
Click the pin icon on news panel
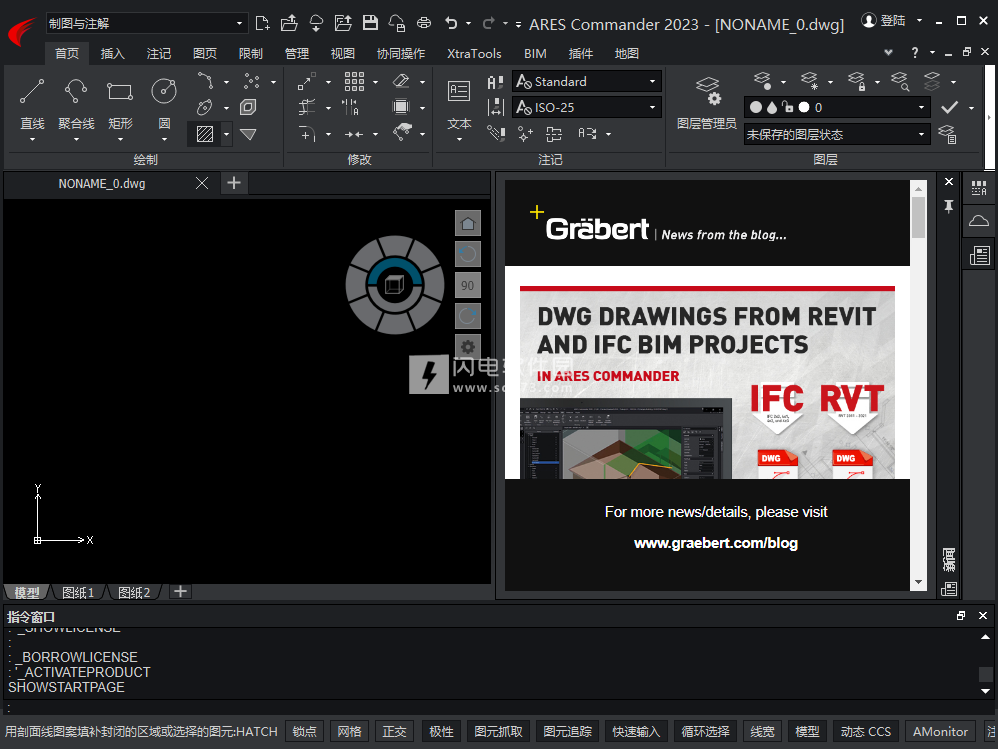[x=949, y=206]
